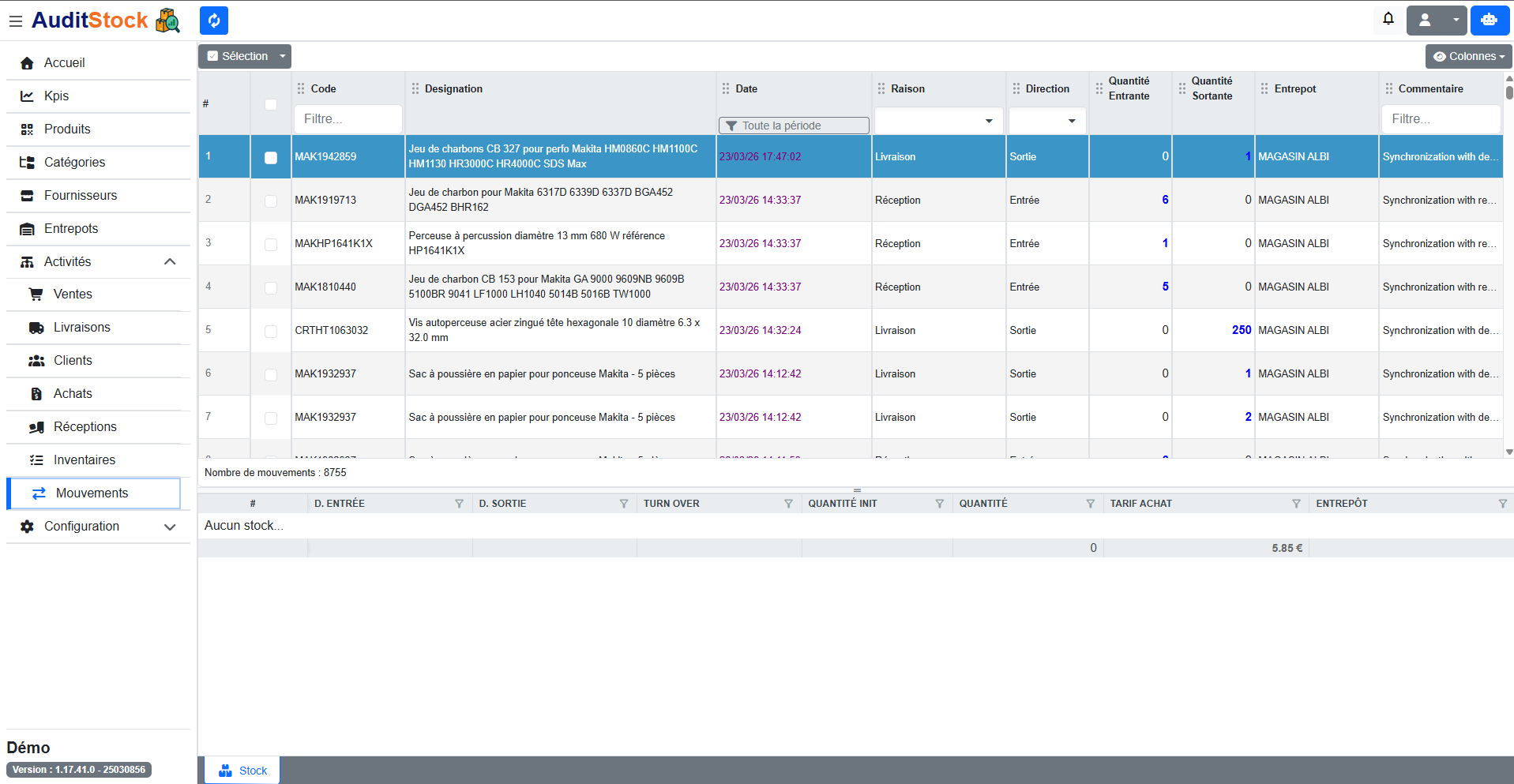Click the filter icon on TURN OVER column
Screen dimensions: 1514x784
coord(787,504)
